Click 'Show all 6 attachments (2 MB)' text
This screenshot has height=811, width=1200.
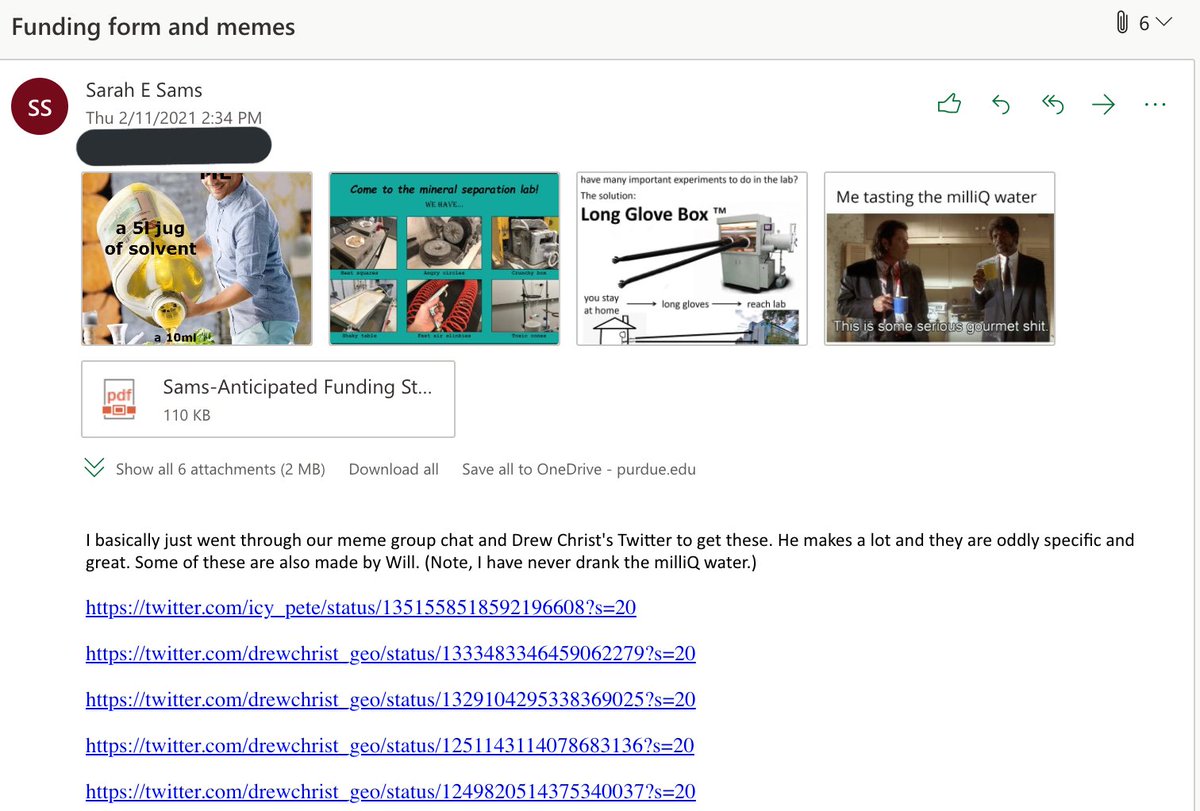point(220,469)
